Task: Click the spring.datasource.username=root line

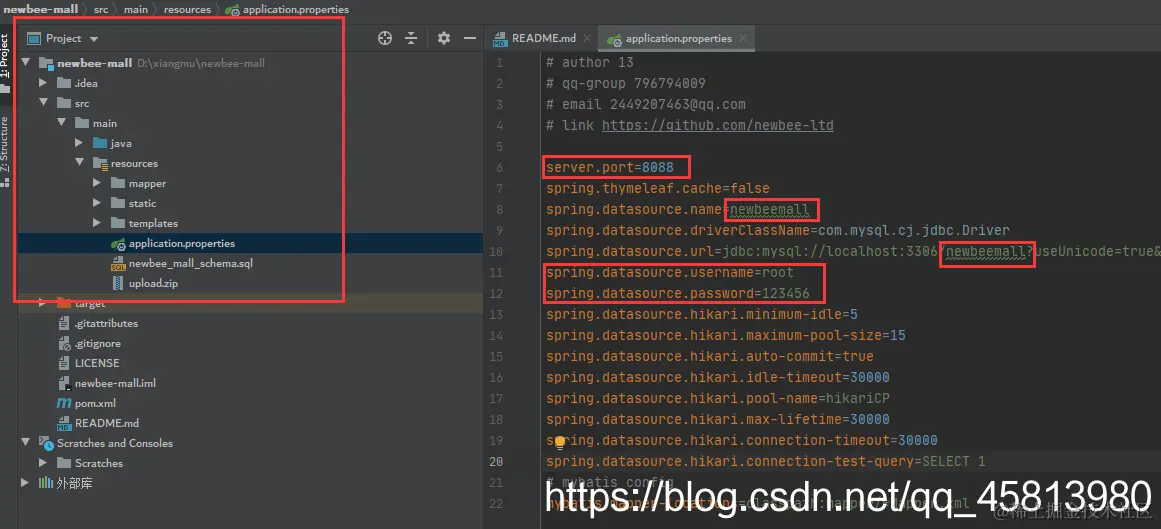Action: point(670,273)
